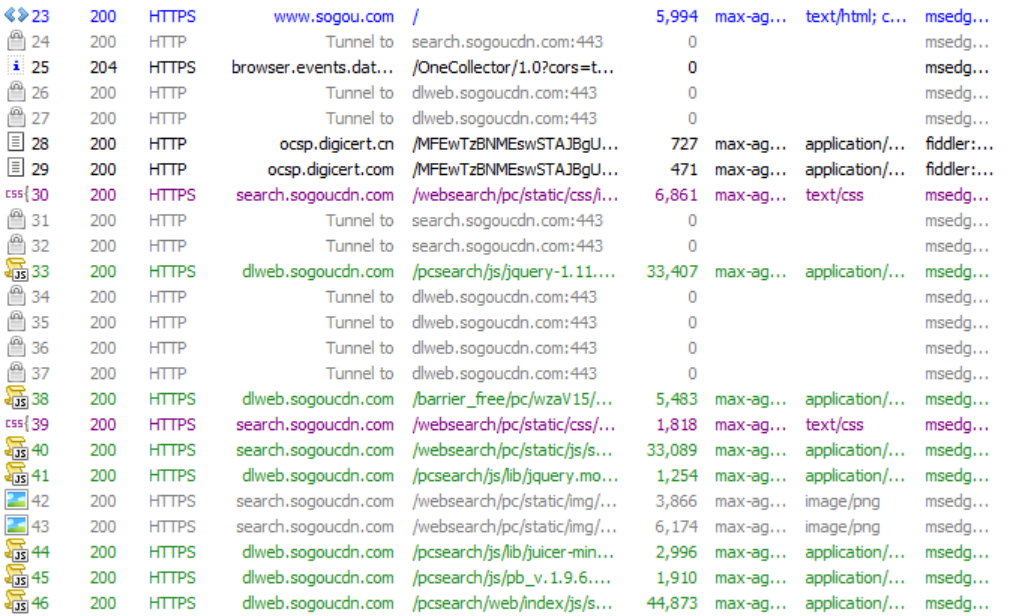Click the /pcsearch/js/jquery-1.11 URL
This screenshot has width=1023, height=616.
513,271
